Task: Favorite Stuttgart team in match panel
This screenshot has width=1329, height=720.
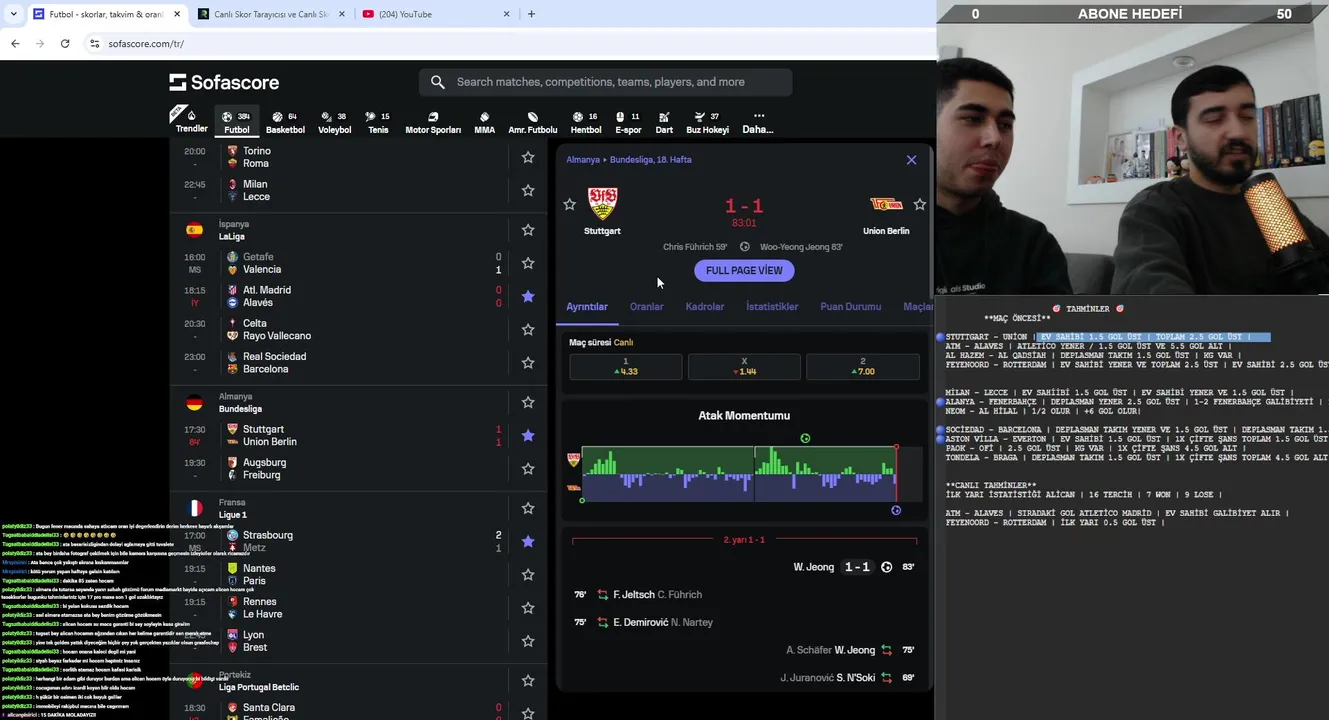Action: pyautogui.click(x=570, y=204)
